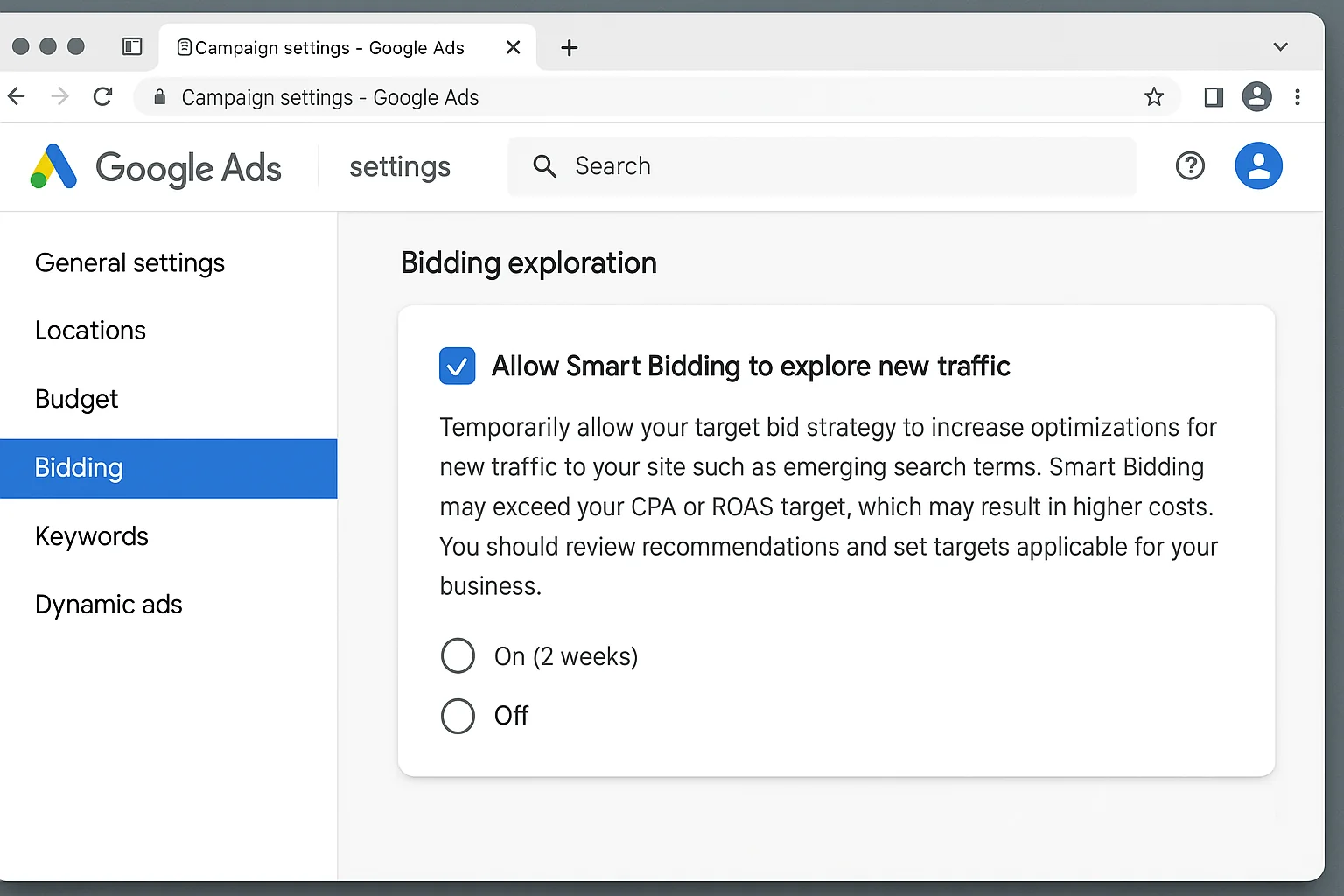Click the lock icon in the address bar
Viewport: 1344px width, 896px height.
pyautogui.click(x=158, y=97)
